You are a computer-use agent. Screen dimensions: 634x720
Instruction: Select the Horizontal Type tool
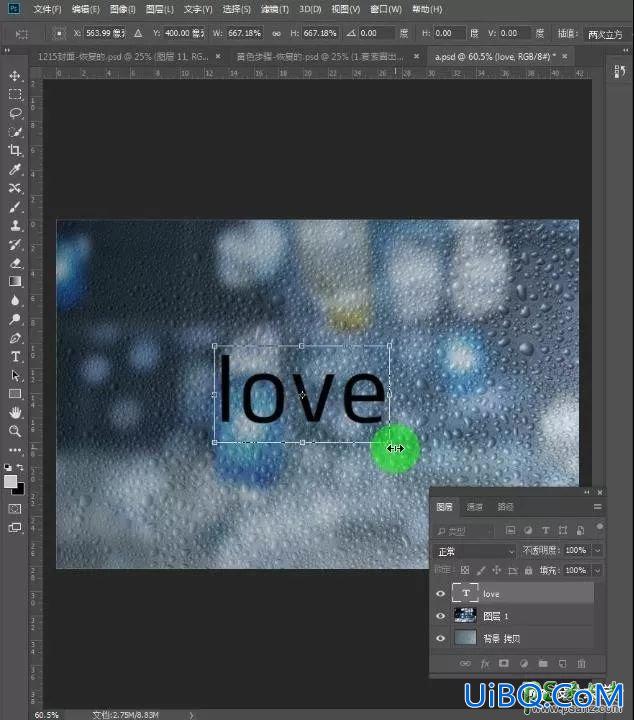15,357
